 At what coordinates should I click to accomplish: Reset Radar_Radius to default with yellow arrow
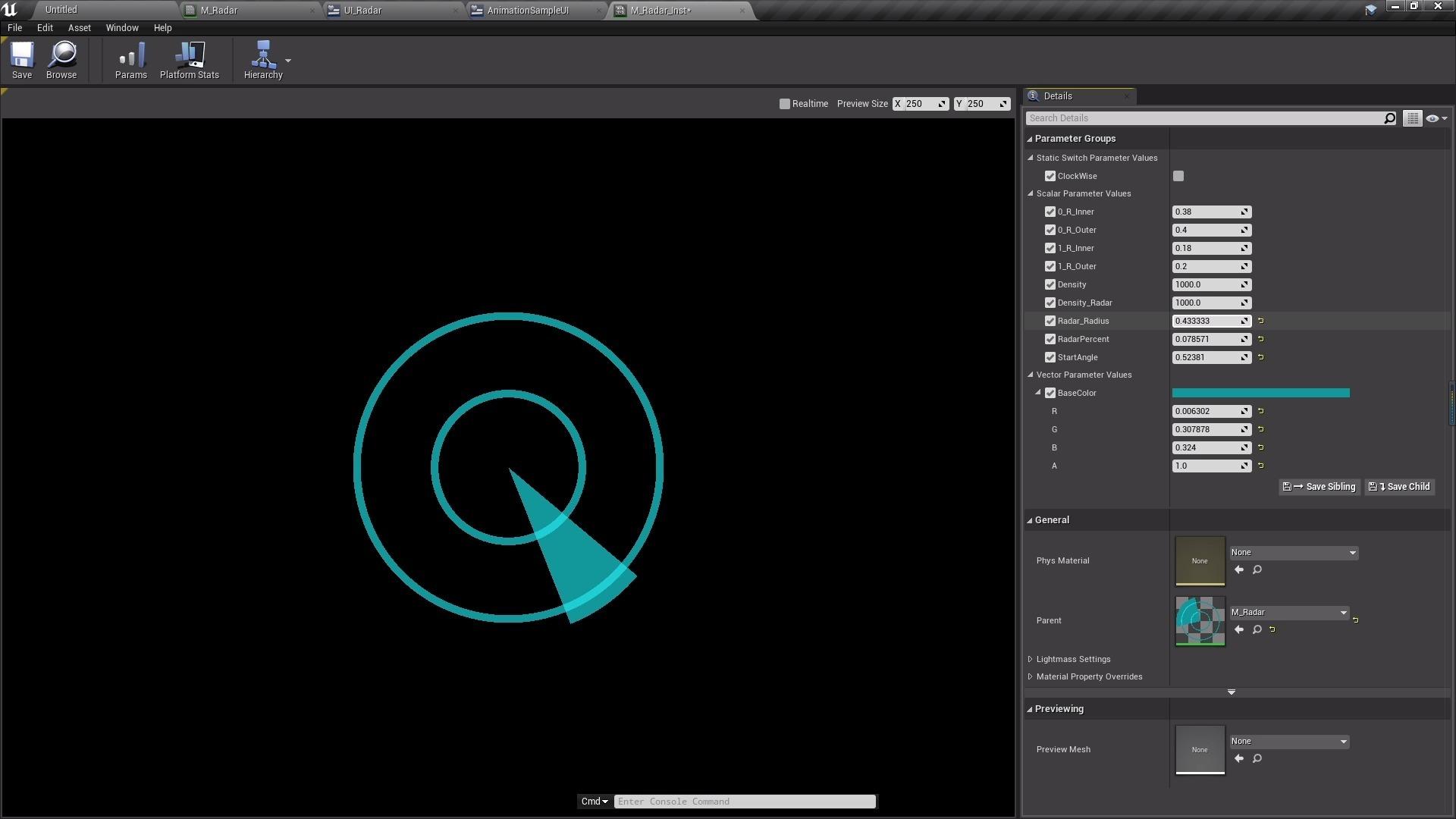coord(1261,321)
